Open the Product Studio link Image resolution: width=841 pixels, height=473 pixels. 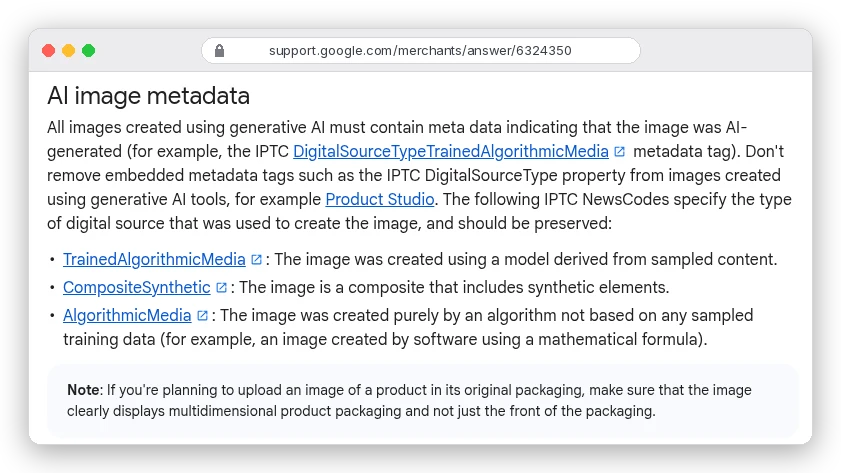tap(380, 199)
